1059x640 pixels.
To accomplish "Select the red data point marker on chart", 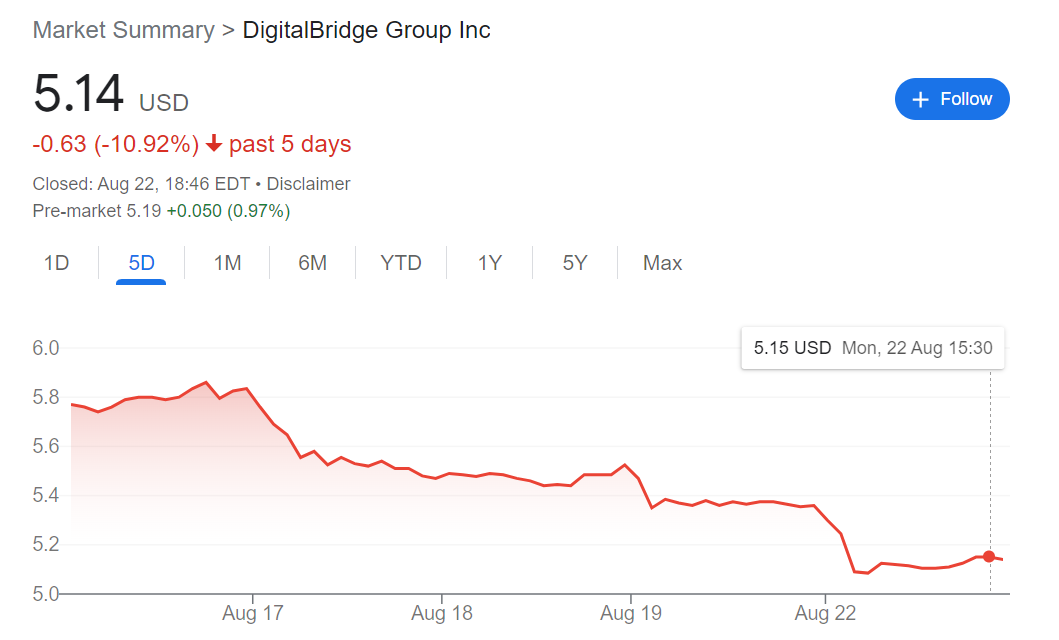I will (x=988, y=556).
